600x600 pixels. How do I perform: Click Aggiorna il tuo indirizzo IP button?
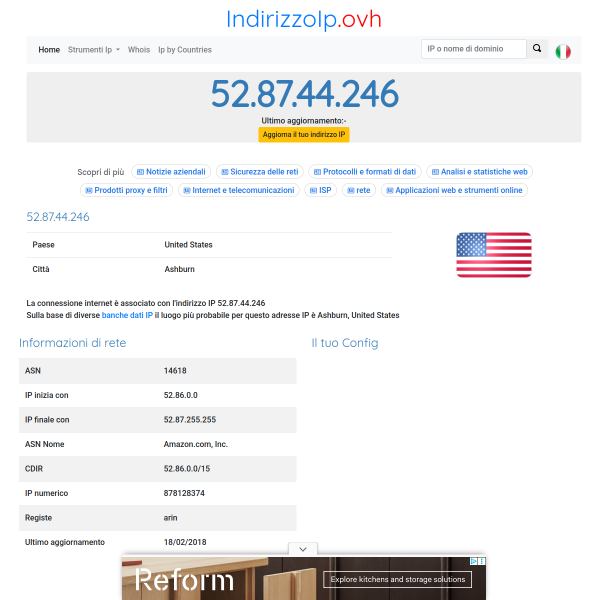pos(304,135)
